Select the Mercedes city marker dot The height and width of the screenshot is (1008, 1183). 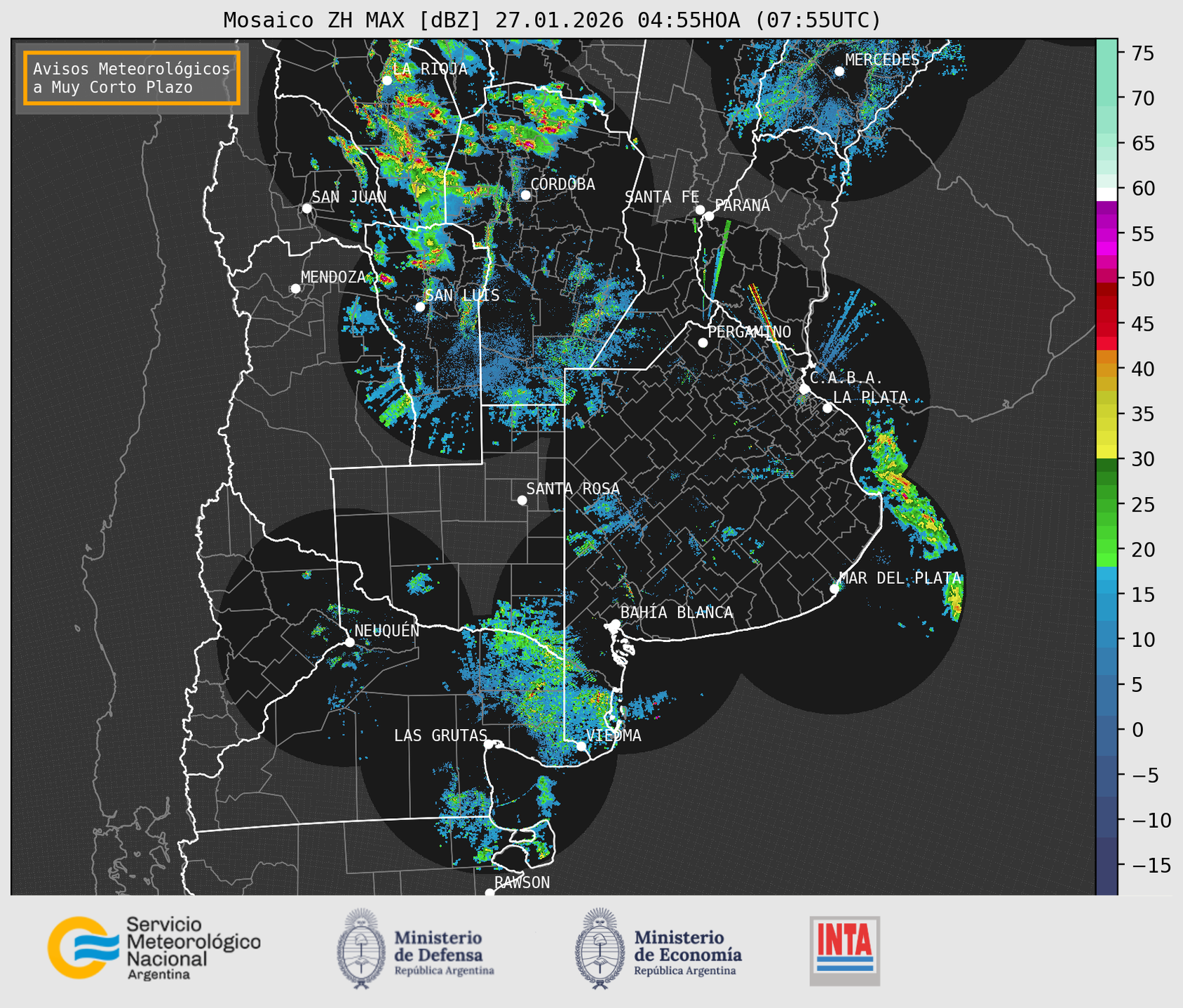(839, 71)
